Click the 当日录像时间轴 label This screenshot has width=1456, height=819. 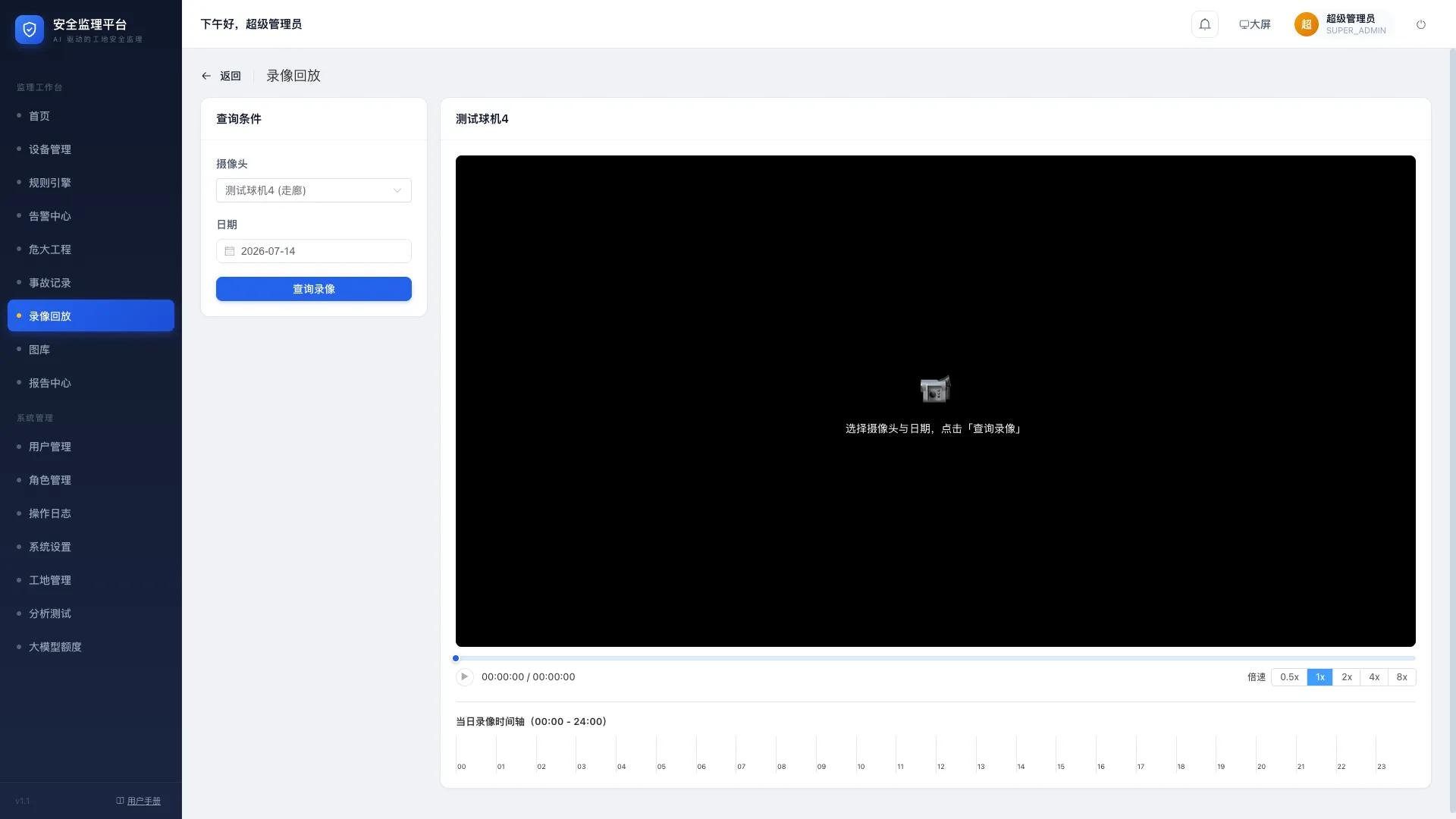(x=531, y=721)
